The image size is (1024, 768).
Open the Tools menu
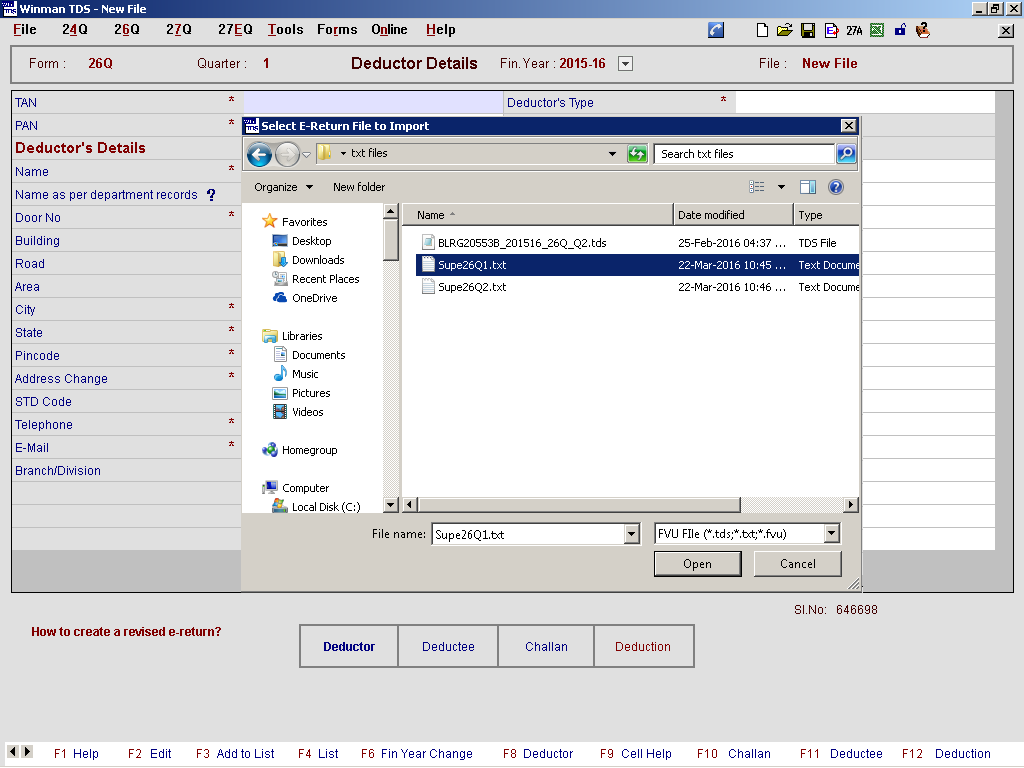tap(285, 30)
